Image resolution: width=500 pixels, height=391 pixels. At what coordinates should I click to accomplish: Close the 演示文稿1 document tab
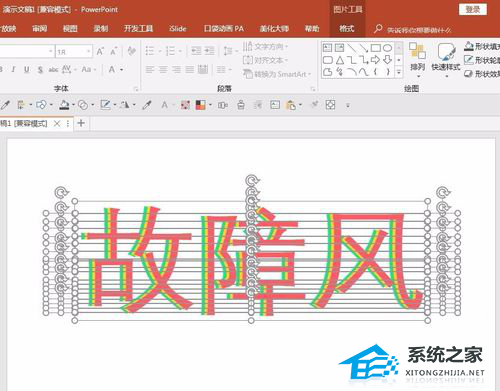click(x=57, y=124)
